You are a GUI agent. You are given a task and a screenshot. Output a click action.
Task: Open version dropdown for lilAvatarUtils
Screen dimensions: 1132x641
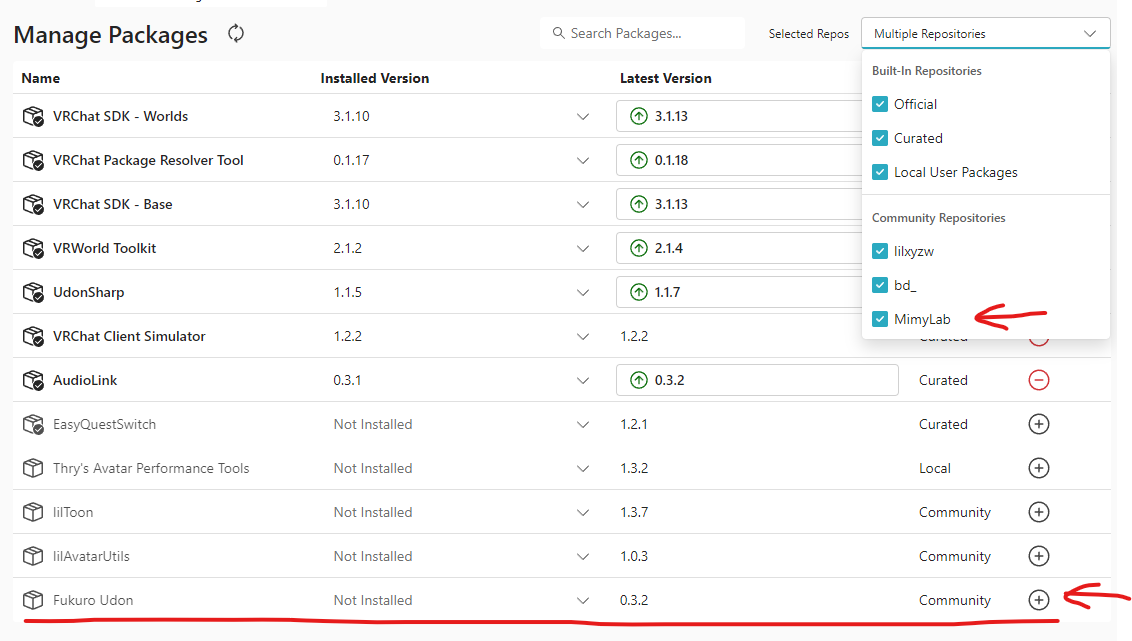583,557
